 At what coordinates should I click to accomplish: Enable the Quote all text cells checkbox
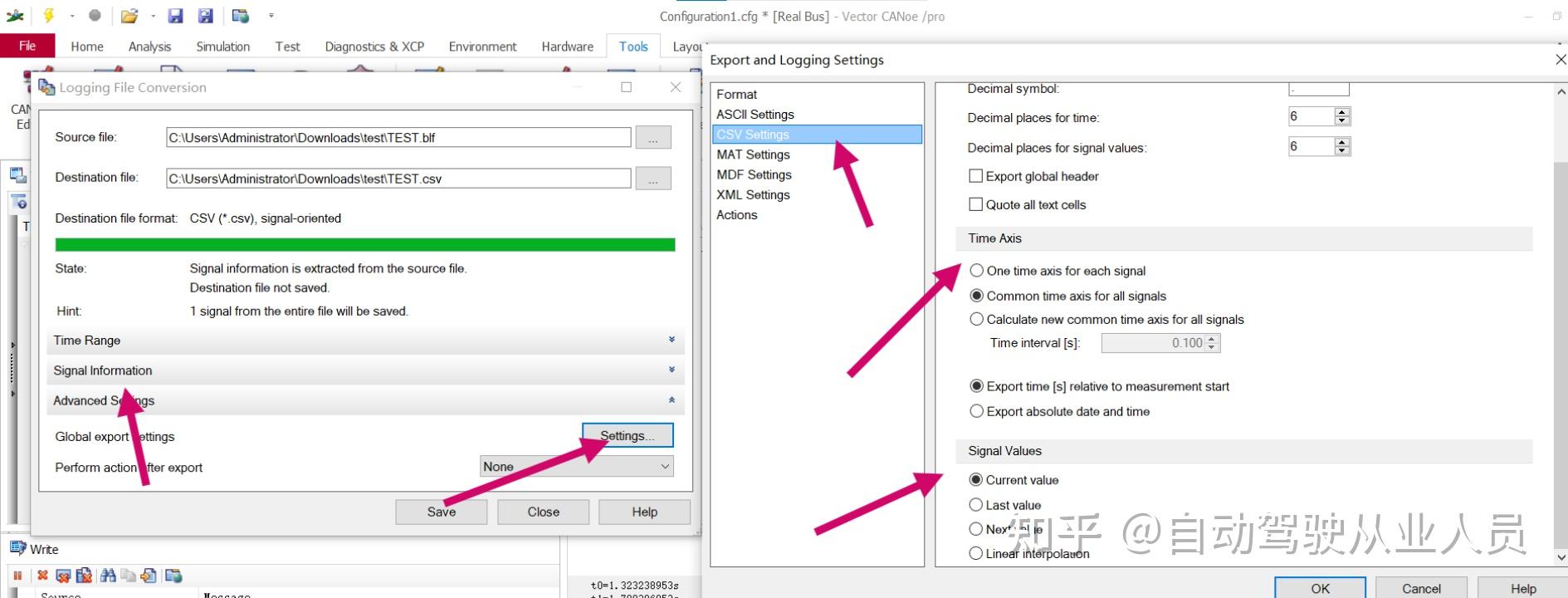click(x=976, y=204)
